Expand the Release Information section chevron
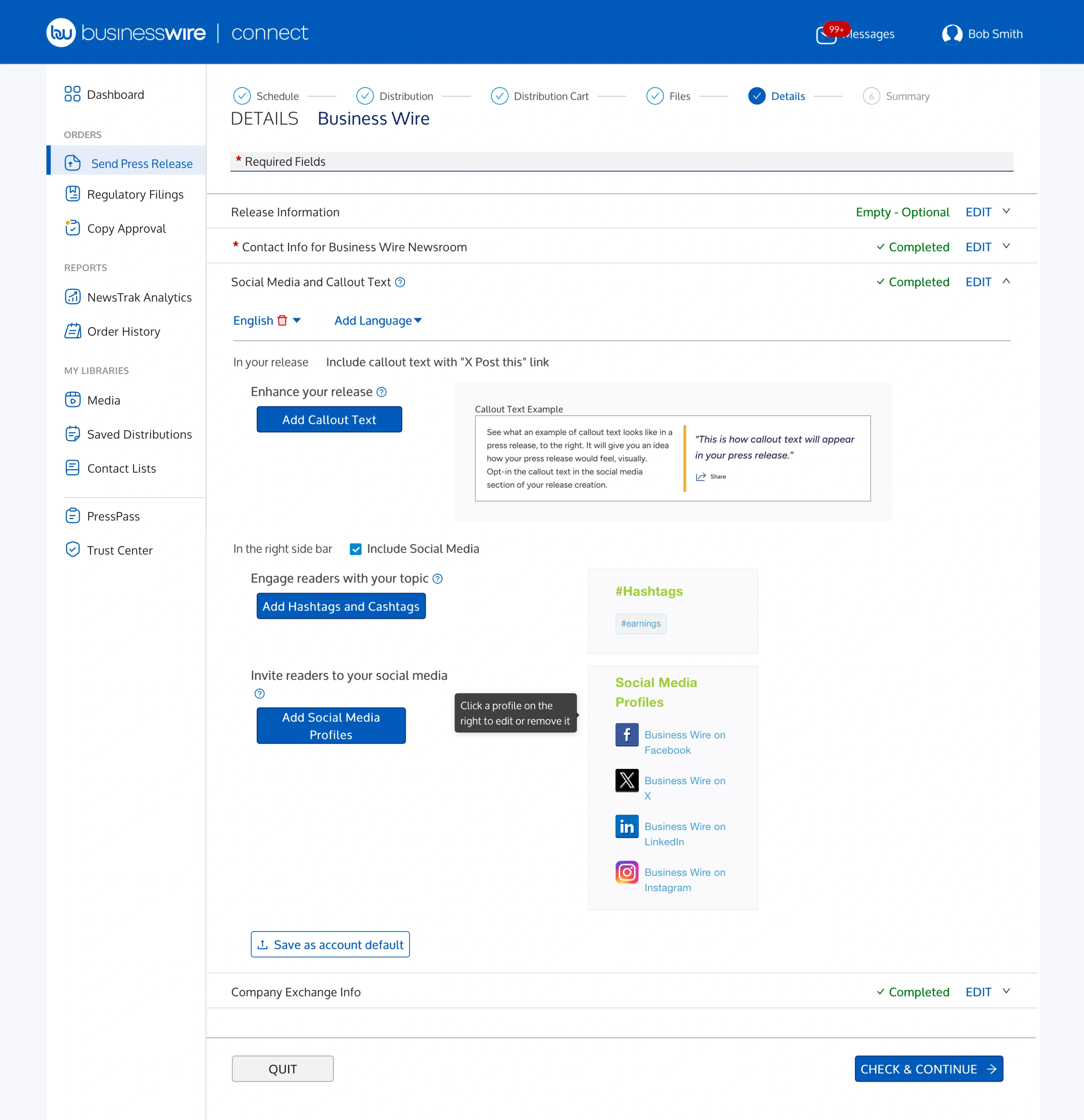Image resolution: width=1084 pixels, height=1120 pixels. 1006,211
